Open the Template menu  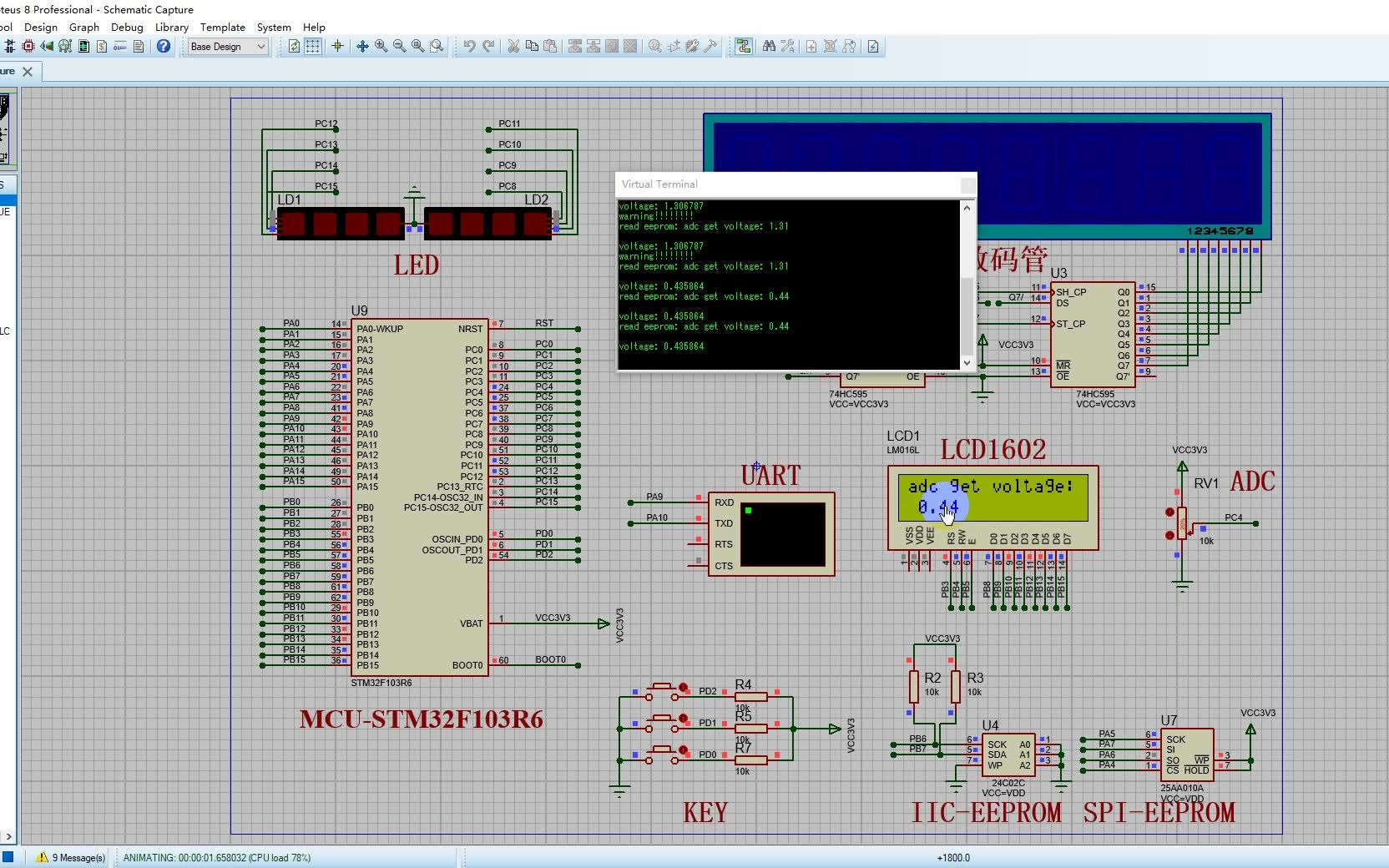tap(222, 27)
